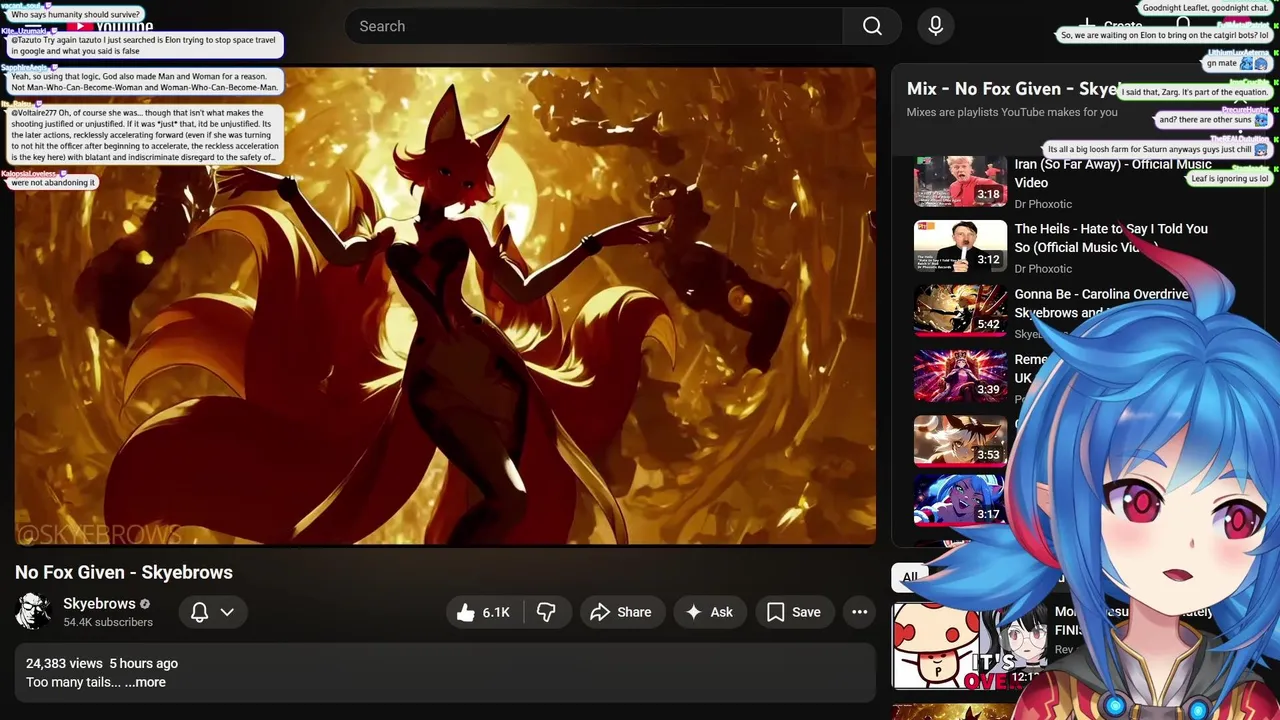Click 24,383 views 5 hours ago text
This screenshot has width=1280, height=720.
(x=102, y=663)
